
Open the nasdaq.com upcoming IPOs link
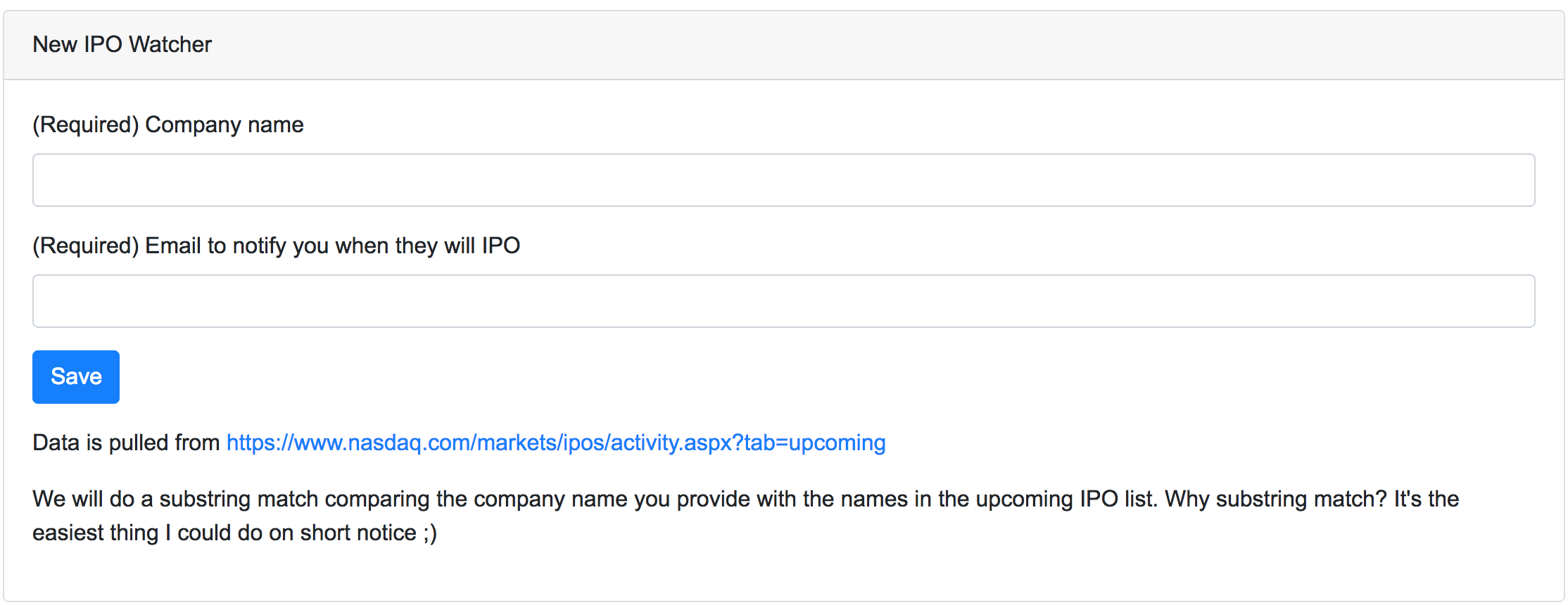[x=555, y=442]
